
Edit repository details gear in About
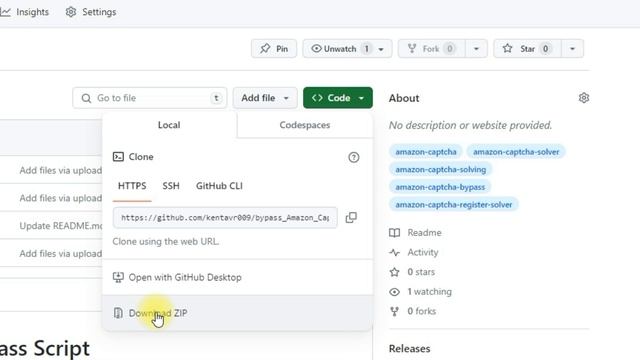click(x=584, y=98)
